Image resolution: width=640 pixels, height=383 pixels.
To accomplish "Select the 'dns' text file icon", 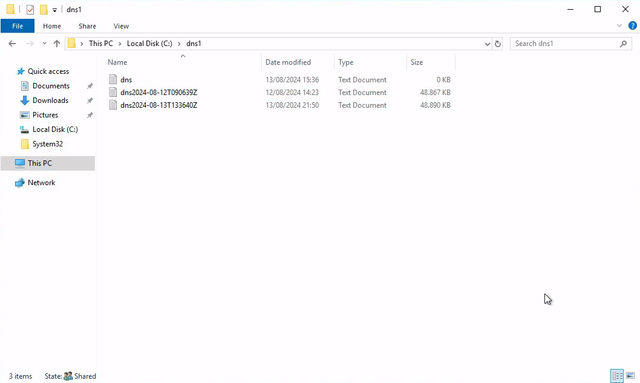I will 113,80.
